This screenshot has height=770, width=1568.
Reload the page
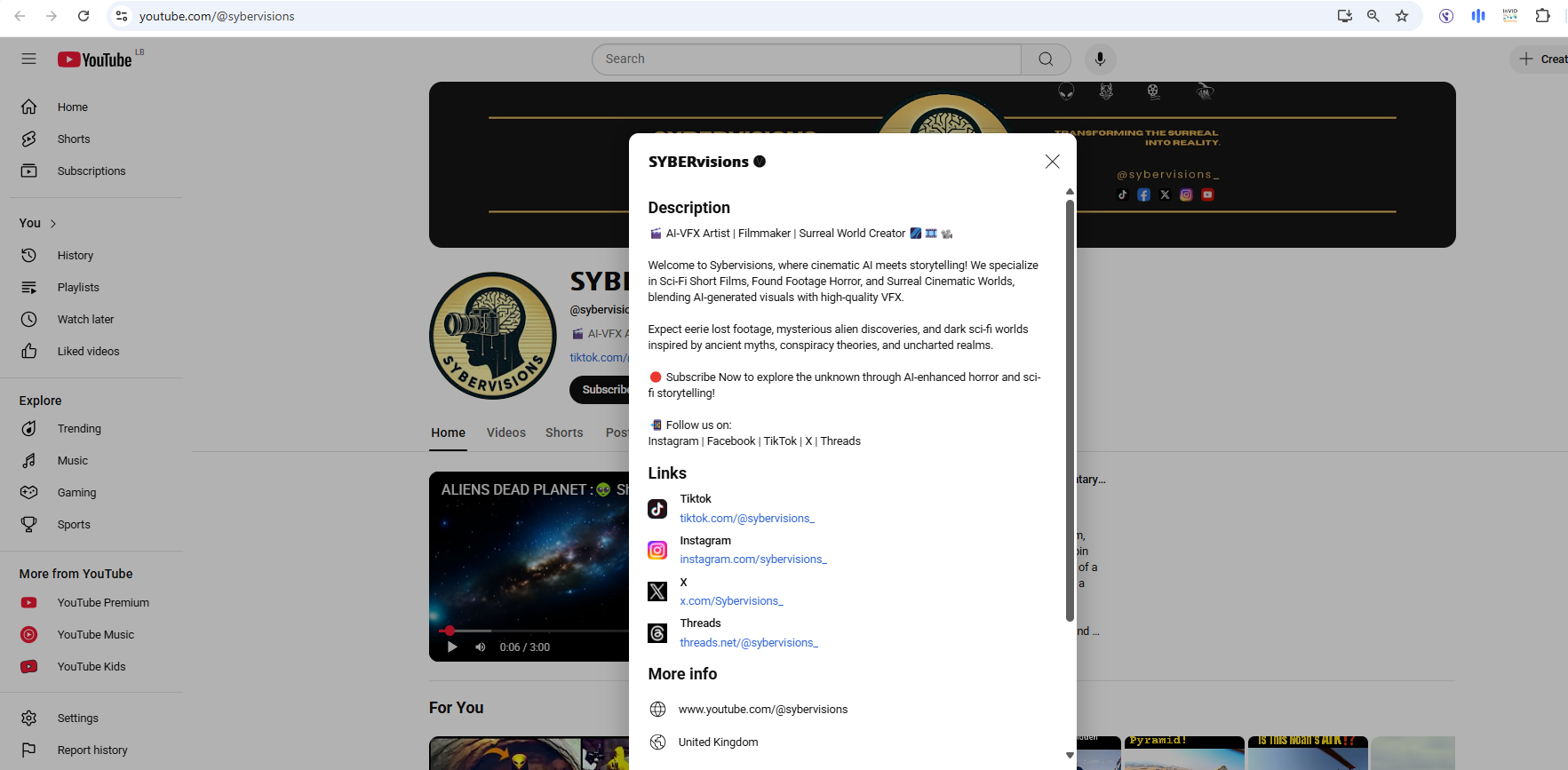coord(84,16)
